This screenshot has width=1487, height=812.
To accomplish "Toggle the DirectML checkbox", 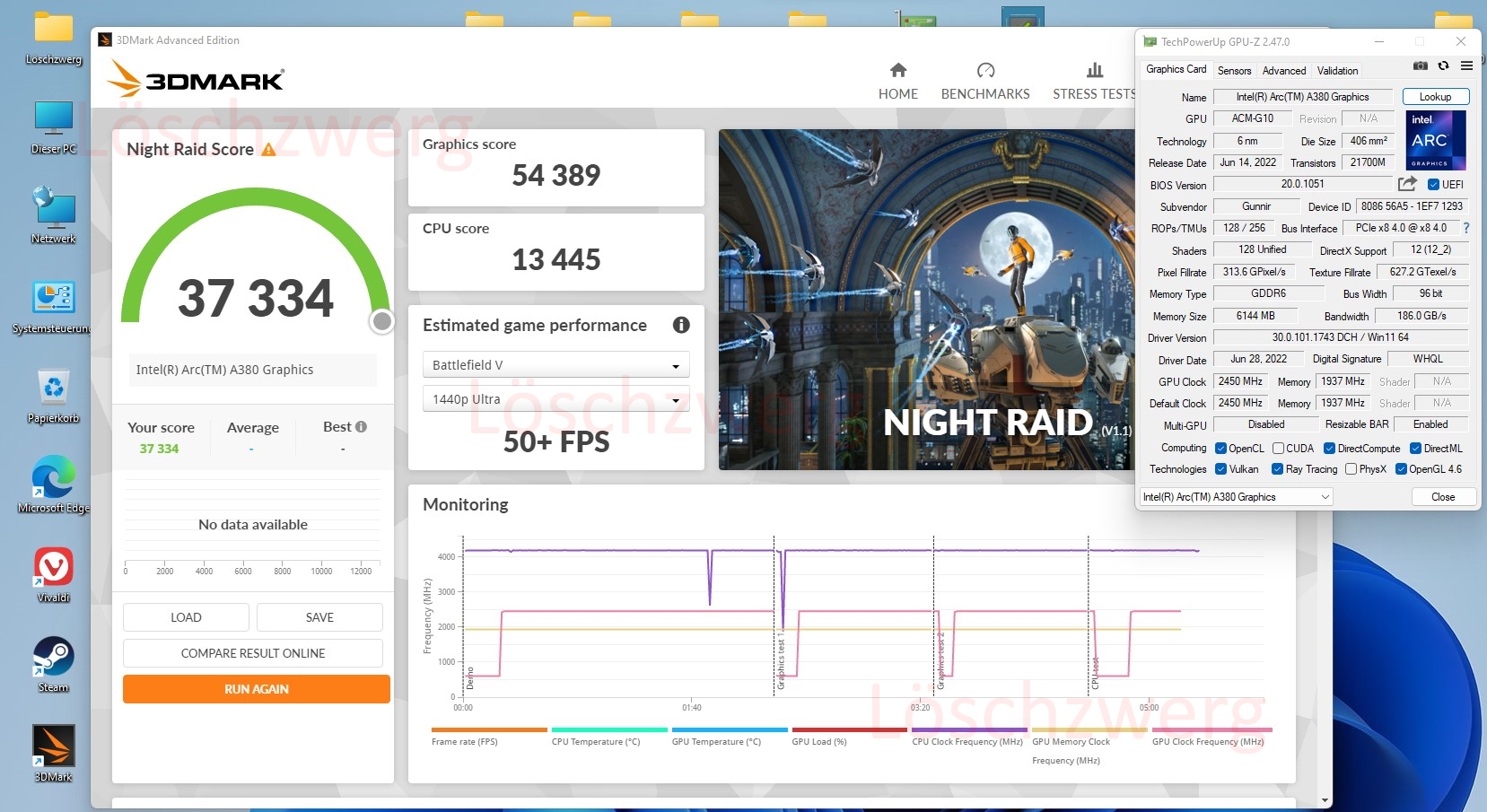I will pos(1415,449).
